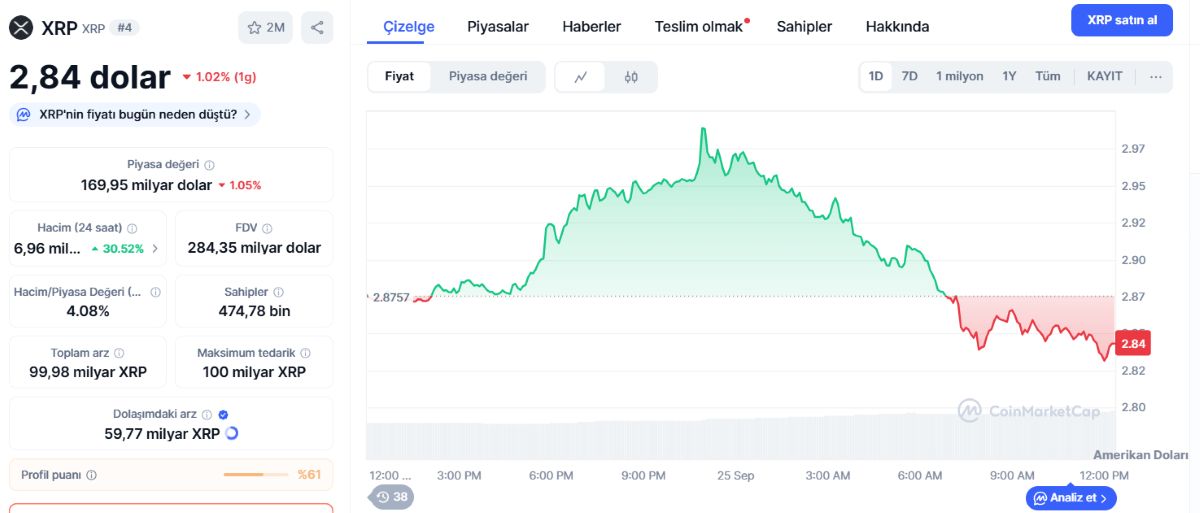Screen dimensions: 1200x513
Task: Open the Haberler tab
Action: [x=592, y=27]
